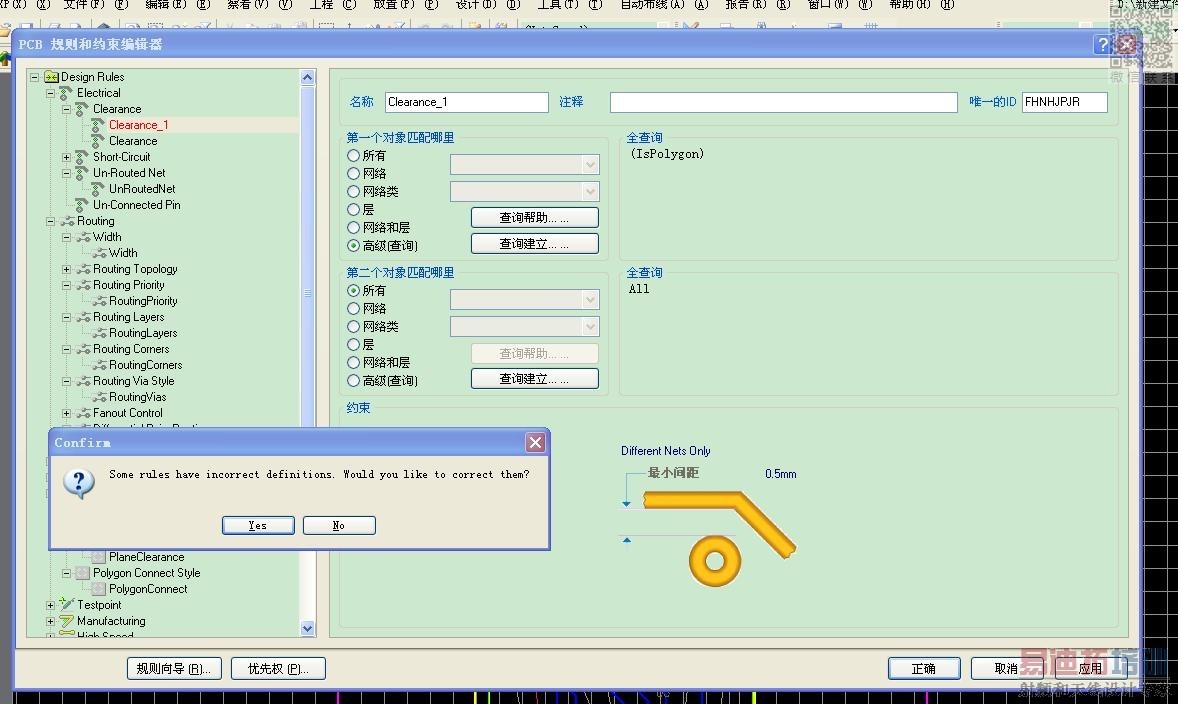Click the Manufacturing category icon
The width and height of the screenshot is (1178, 704).
[x=67, y=621]
